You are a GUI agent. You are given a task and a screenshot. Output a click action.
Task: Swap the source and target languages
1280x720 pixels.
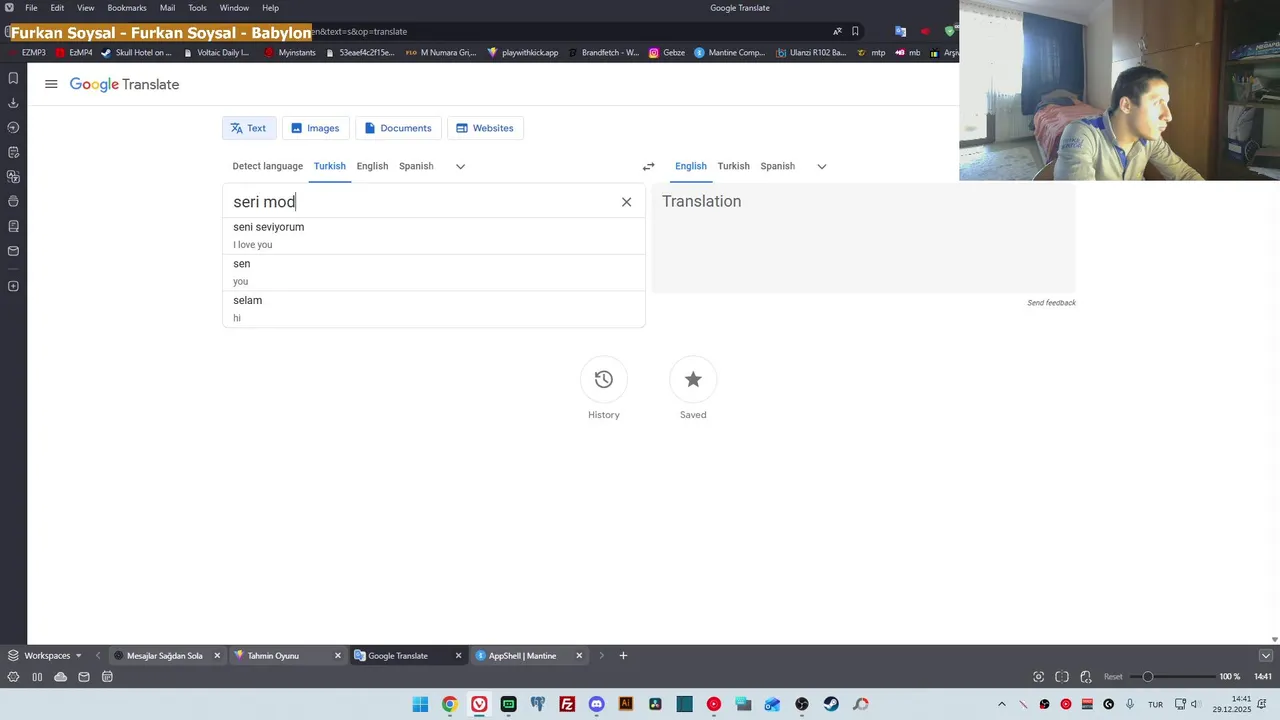(x=648, y=166)
